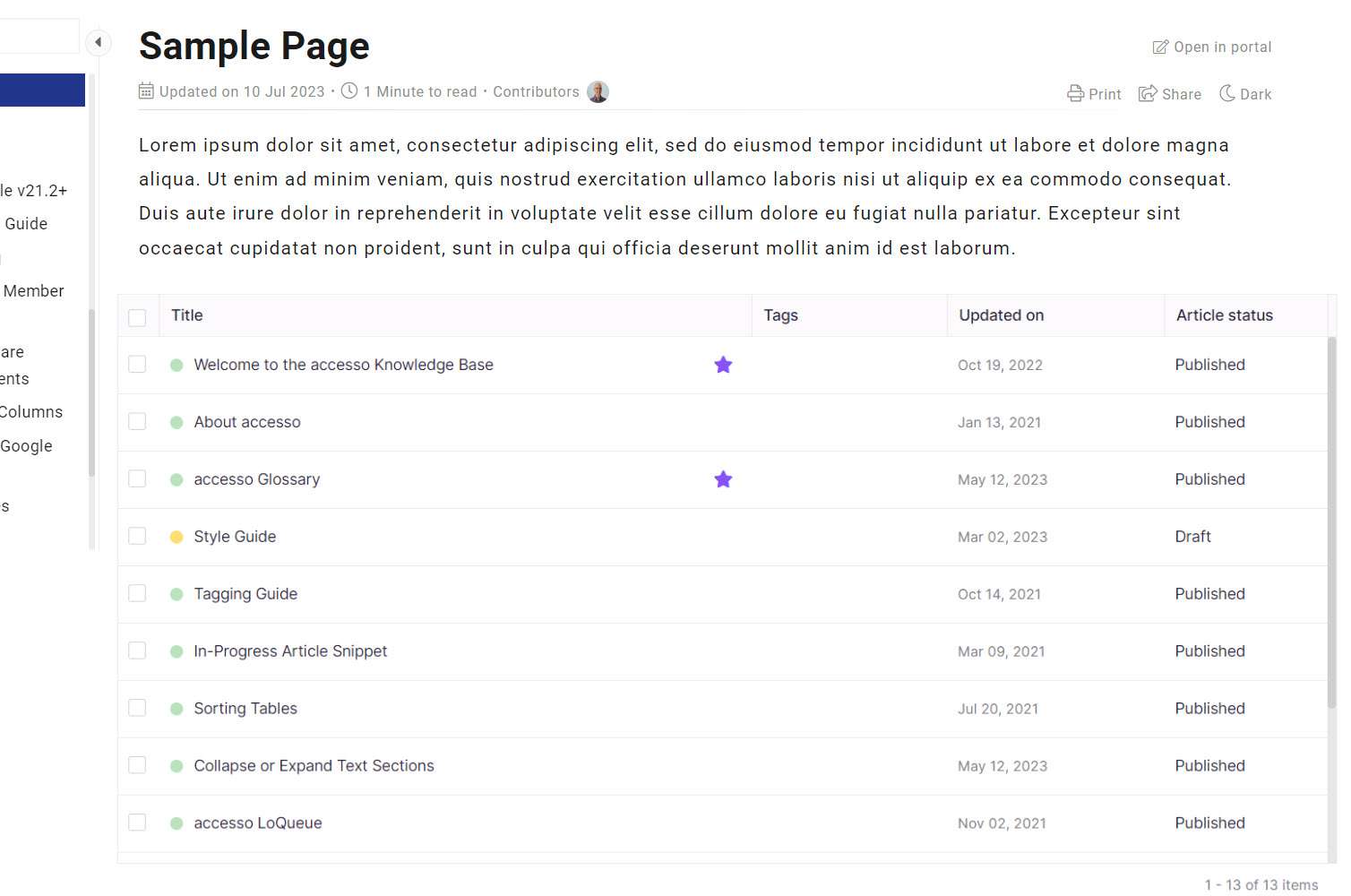The width and height of the screenshot is (1351, 896).
Task: Click the star on Welcome to accesso row
Action: pyautogui.click(x=723, y=365)
